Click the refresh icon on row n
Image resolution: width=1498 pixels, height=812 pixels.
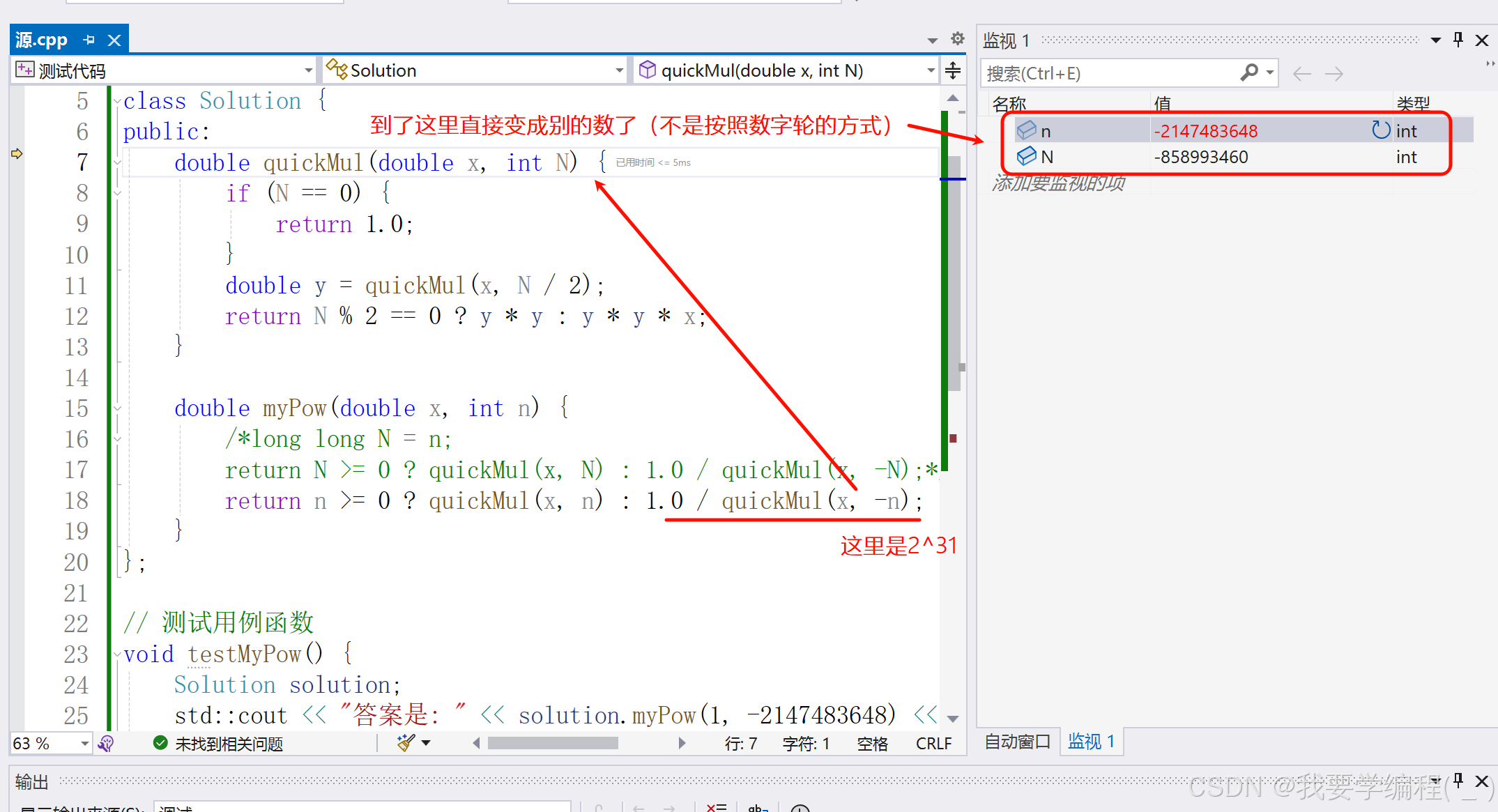click(x=1380, y=130)
